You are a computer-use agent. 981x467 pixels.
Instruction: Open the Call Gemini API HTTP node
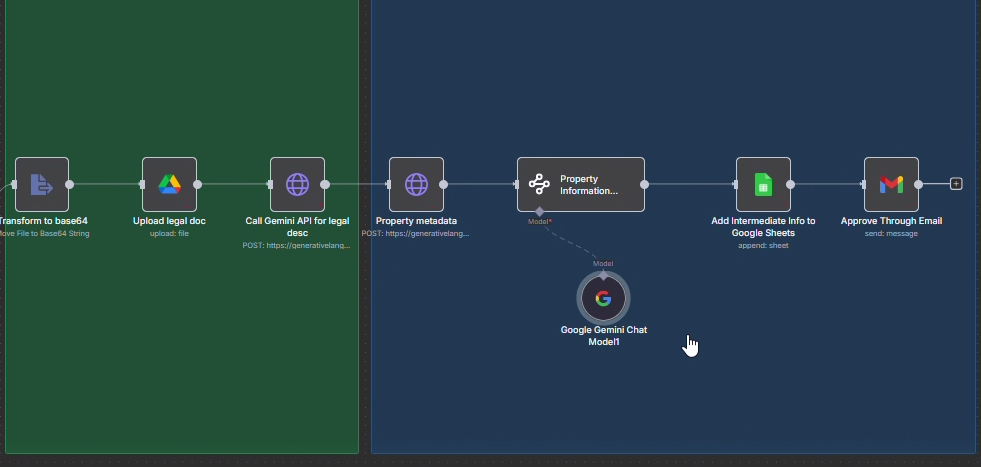click(297, 184)
